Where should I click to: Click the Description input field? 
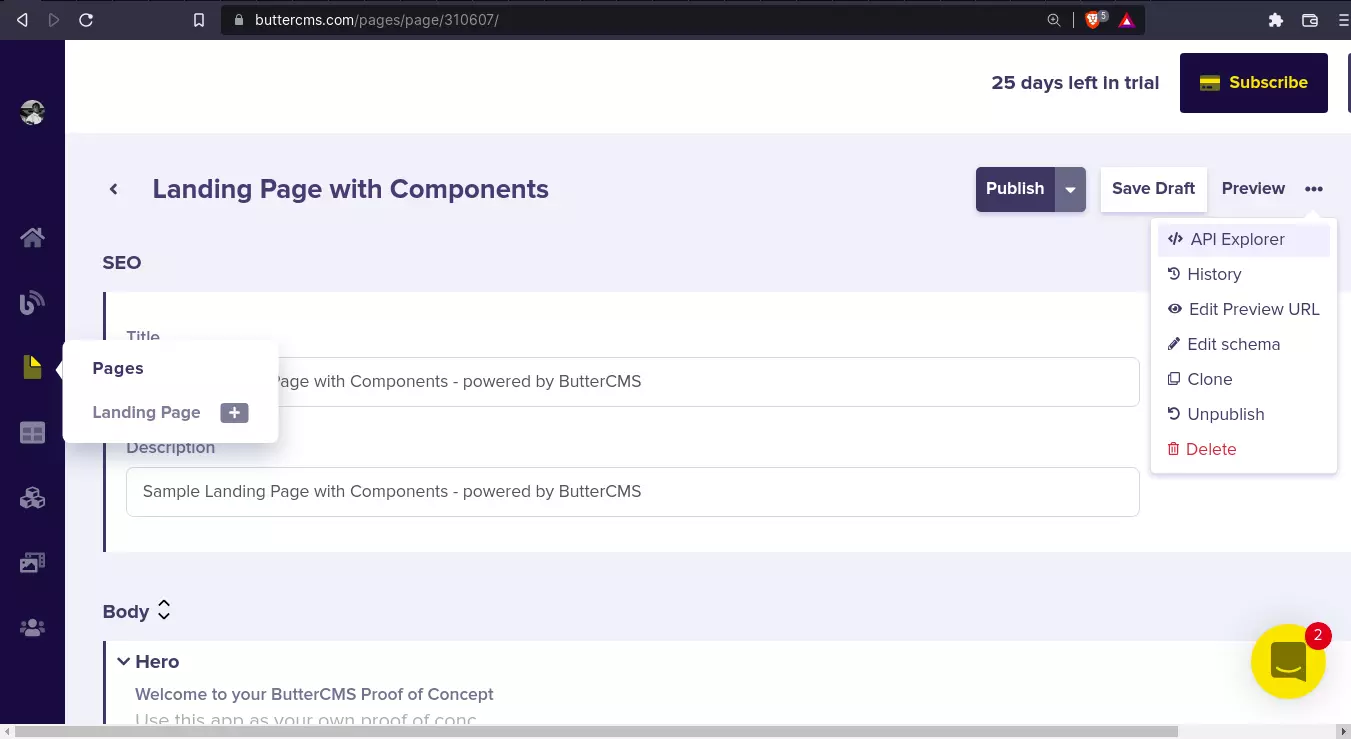tap(632, 492)
